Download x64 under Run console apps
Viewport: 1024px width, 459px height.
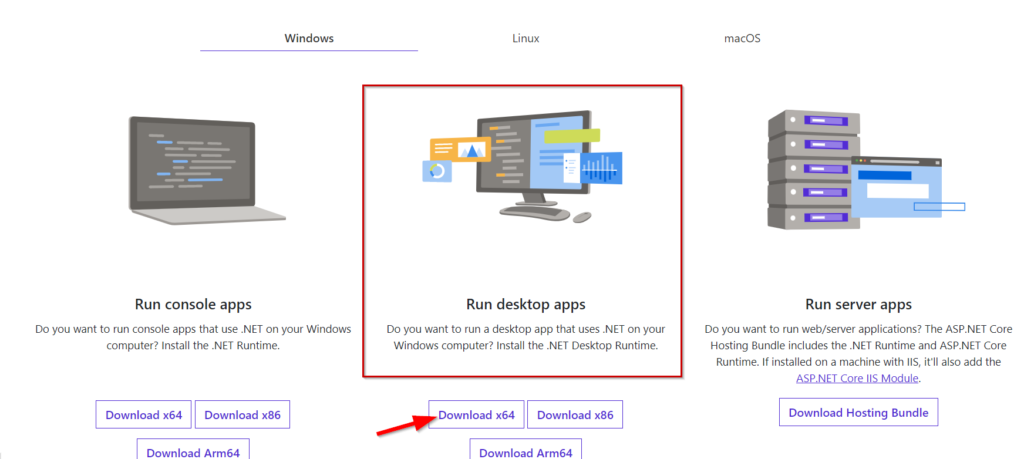click(x=144, y=415)
